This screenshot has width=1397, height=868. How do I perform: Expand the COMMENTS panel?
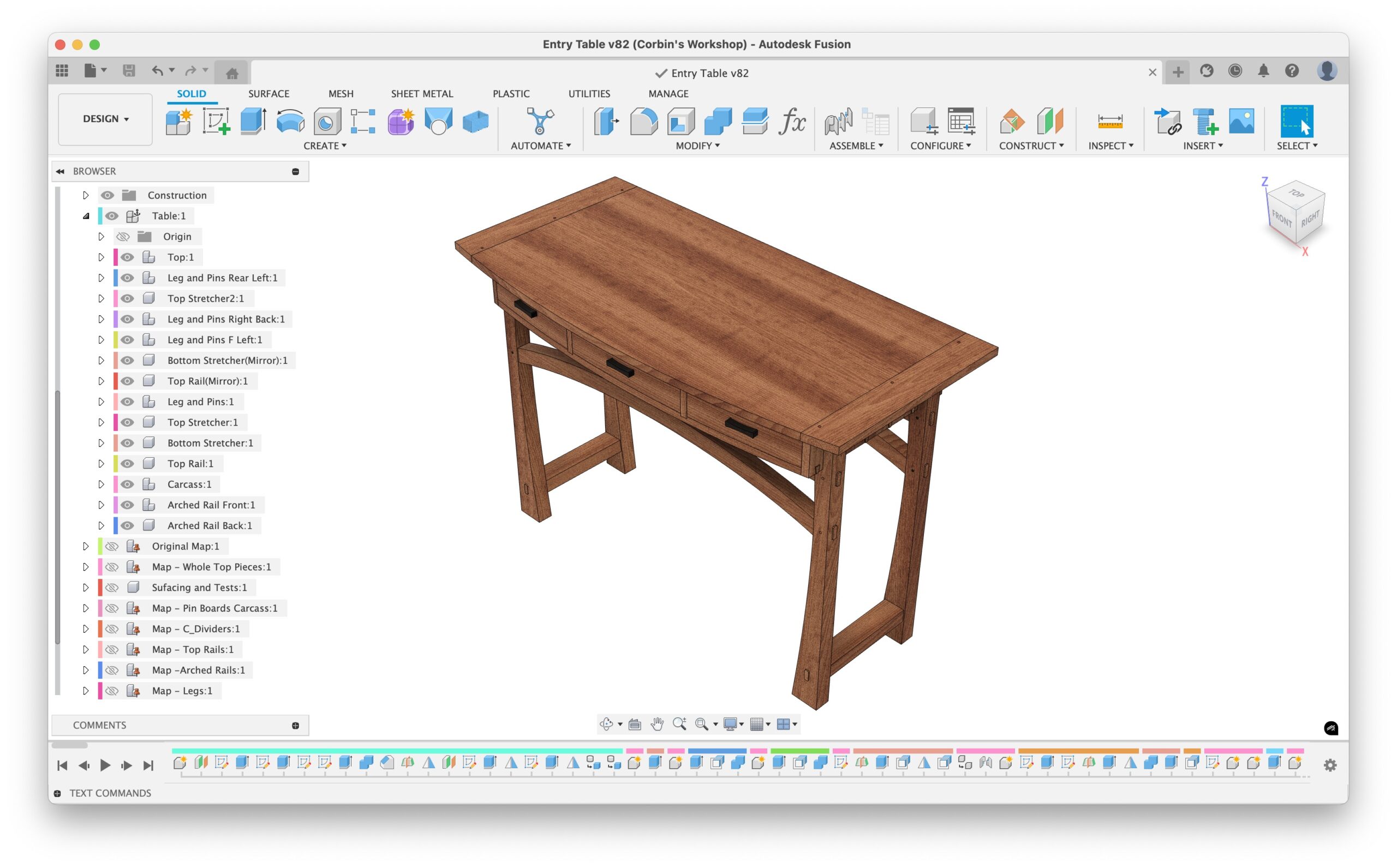point(296,726)
